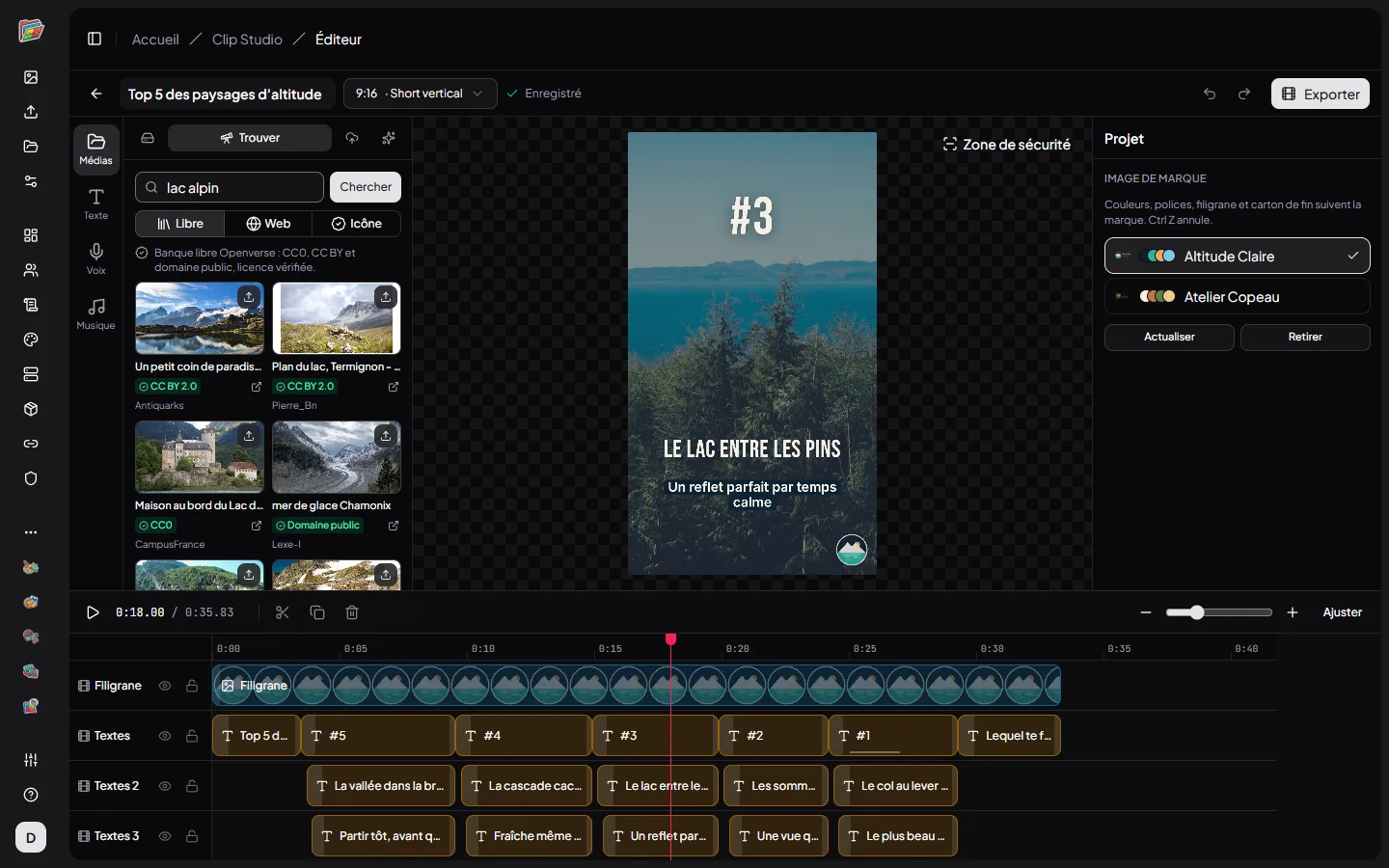The image size is (1389, 868).
Task: Toggle the Zone de sécurité overlay
Action: (x=1006, y=145)
